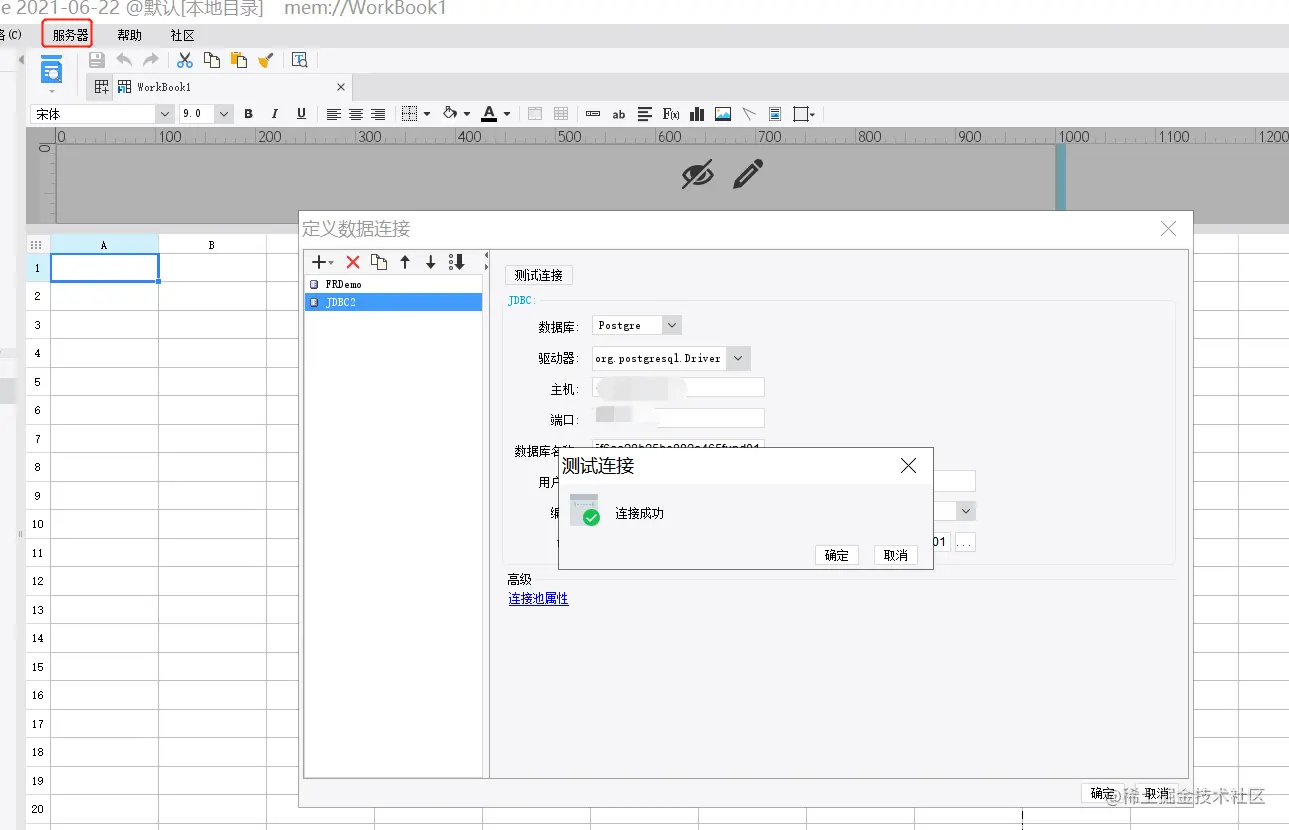The height and width of the screenshot is (830, 1289).
Task: Click the save icon in the toolbar
Action: point(97,60)
